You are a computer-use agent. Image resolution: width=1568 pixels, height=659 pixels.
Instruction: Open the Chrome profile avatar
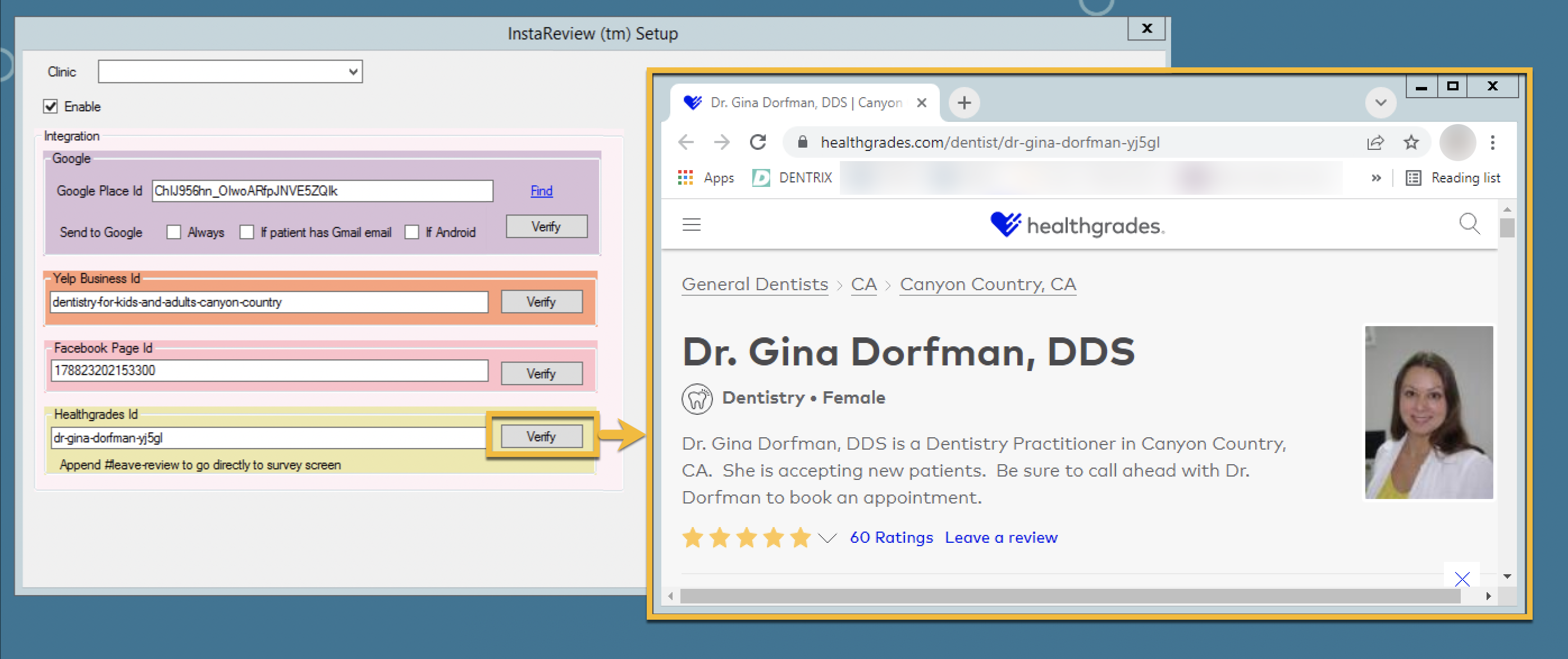[x=1457, y=143]
